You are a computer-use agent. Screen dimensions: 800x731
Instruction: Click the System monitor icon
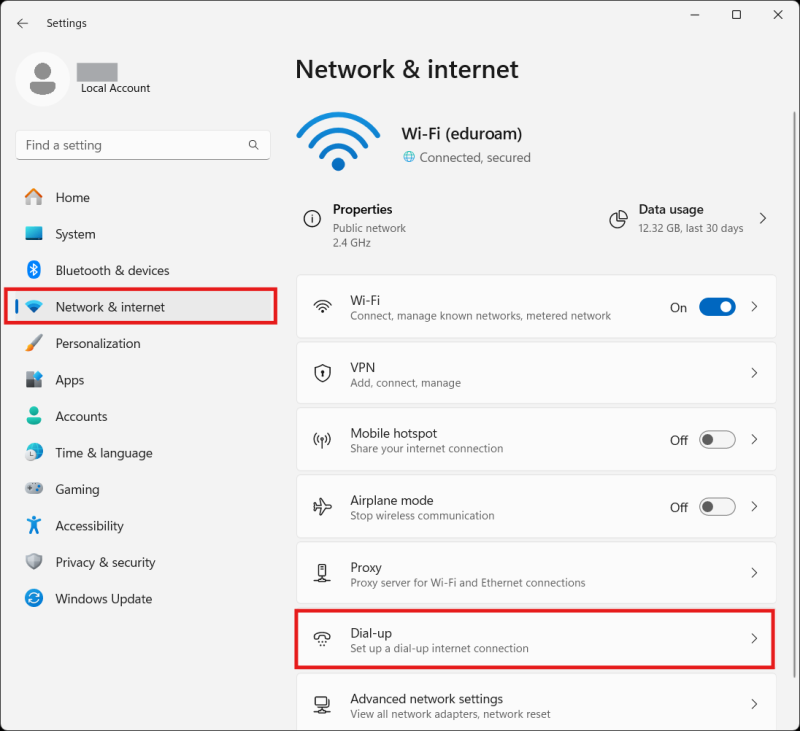click(x=34, y=234)
